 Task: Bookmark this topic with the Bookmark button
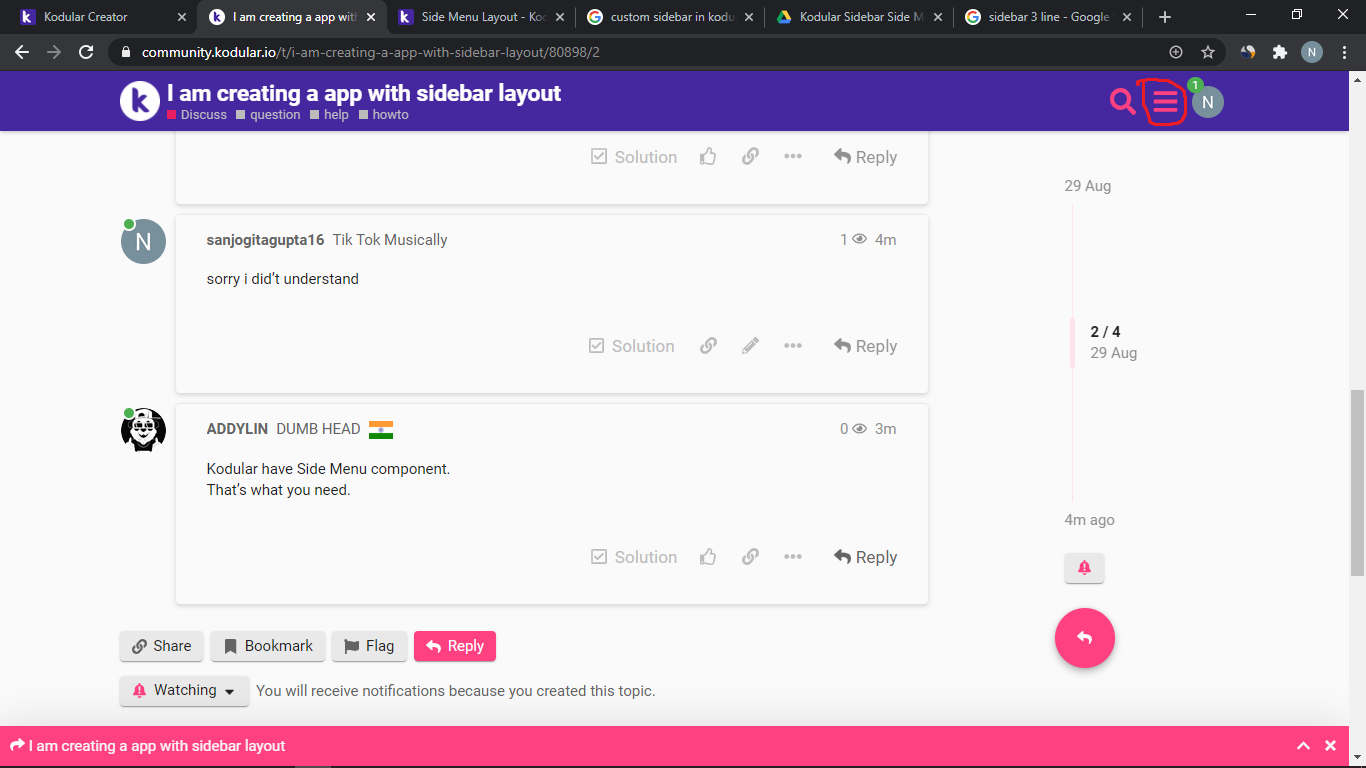[267, 646]
